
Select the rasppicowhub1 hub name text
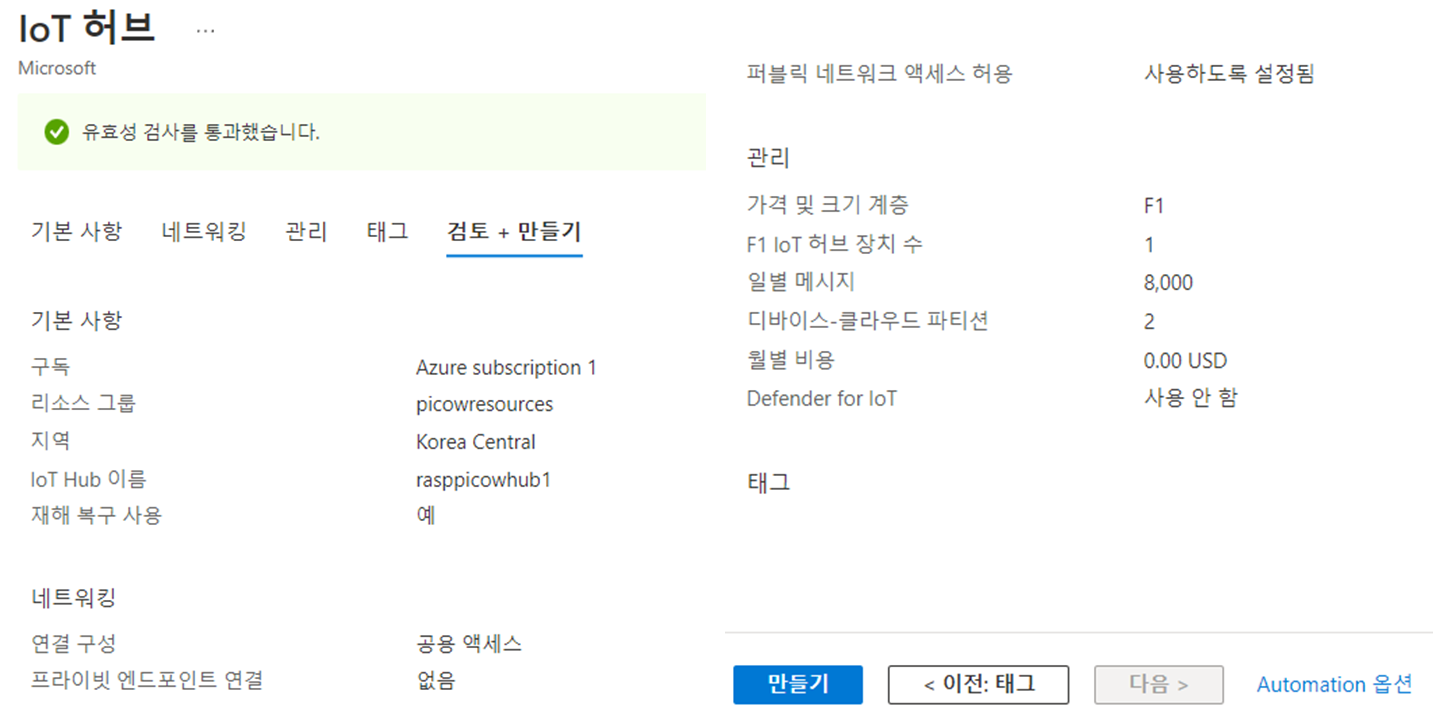(x=484, y=480)
